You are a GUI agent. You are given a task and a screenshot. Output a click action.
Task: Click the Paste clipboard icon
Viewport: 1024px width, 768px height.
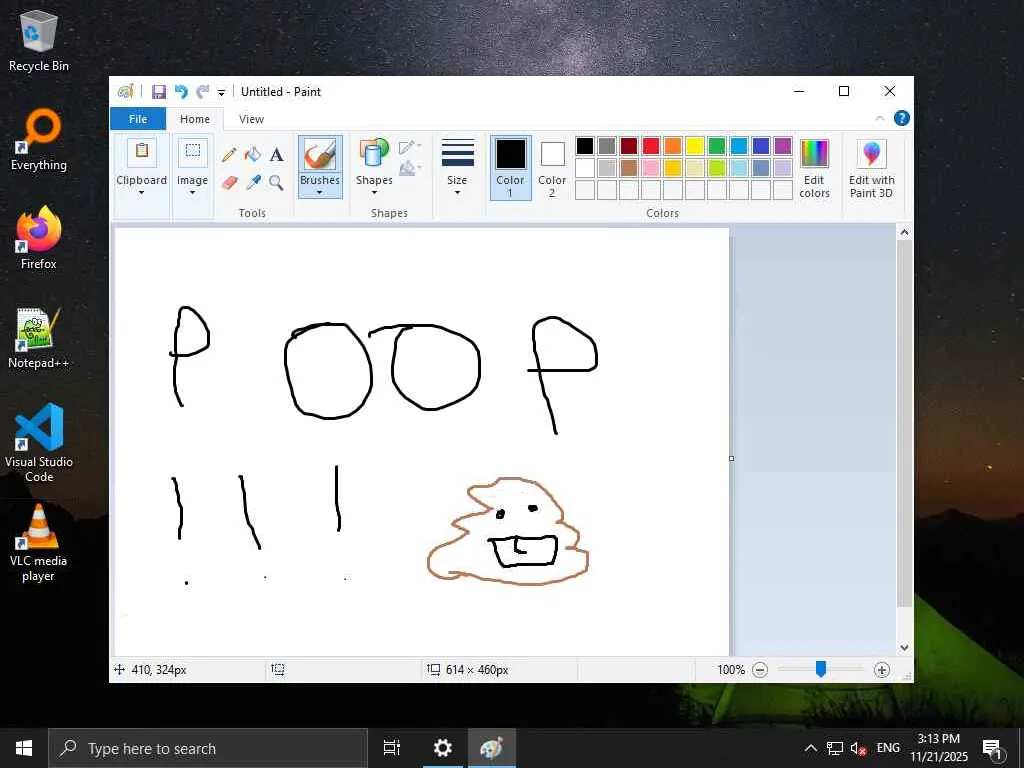tap(142, 152)
